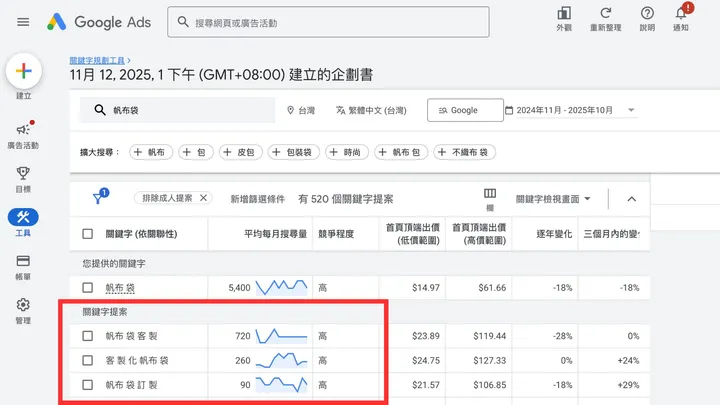Click the 重新整理 refresh icon
The width and height of the screenshot is (720, 405).
606,19
